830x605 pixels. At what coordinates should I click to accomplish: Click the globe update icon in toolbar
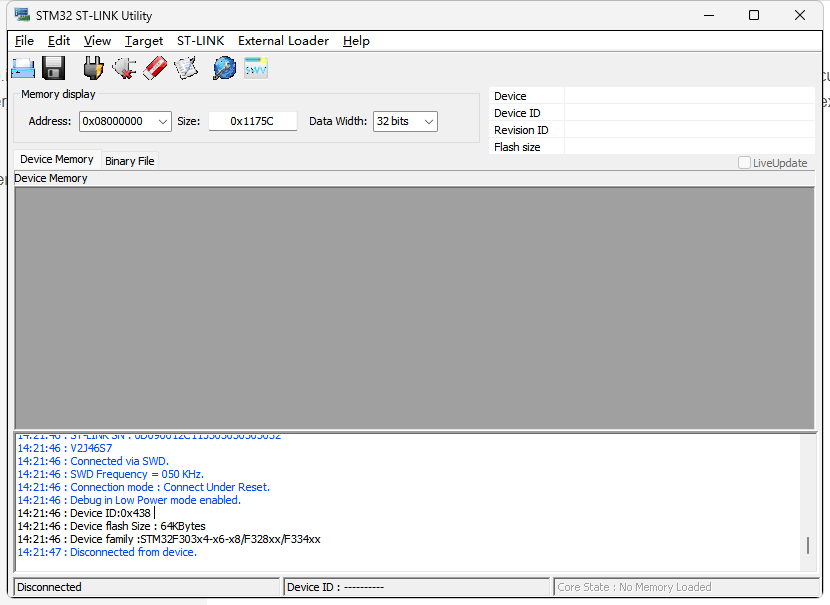(224, 68)
